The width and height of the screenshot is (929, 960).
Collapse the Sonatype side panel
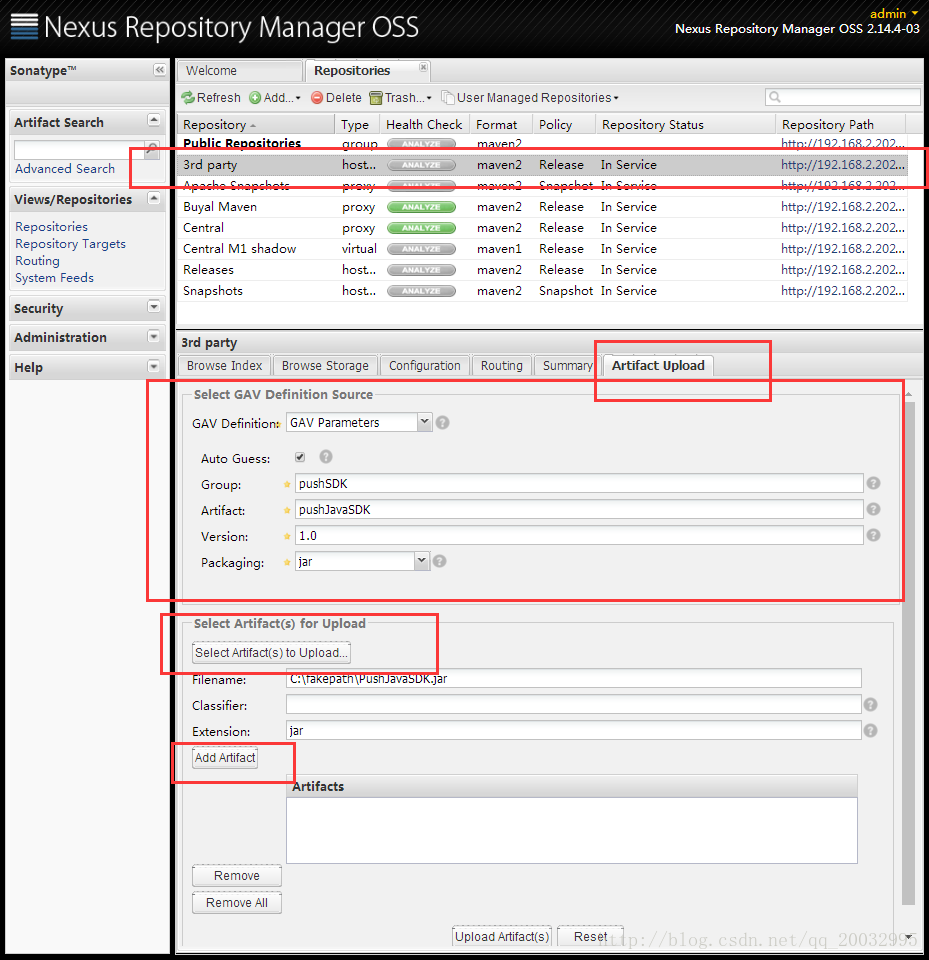pyautogui.click(x=159, y=70)
